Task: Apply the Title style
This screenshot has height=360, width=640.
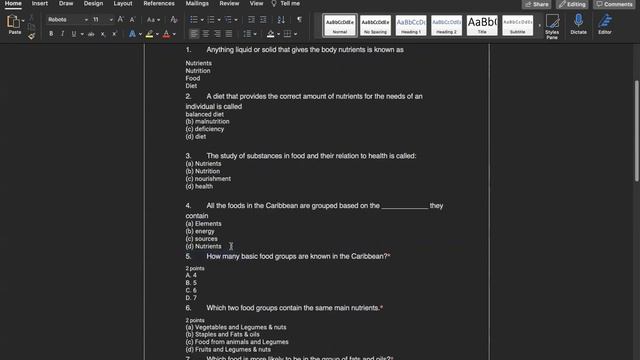Action: 482,25
